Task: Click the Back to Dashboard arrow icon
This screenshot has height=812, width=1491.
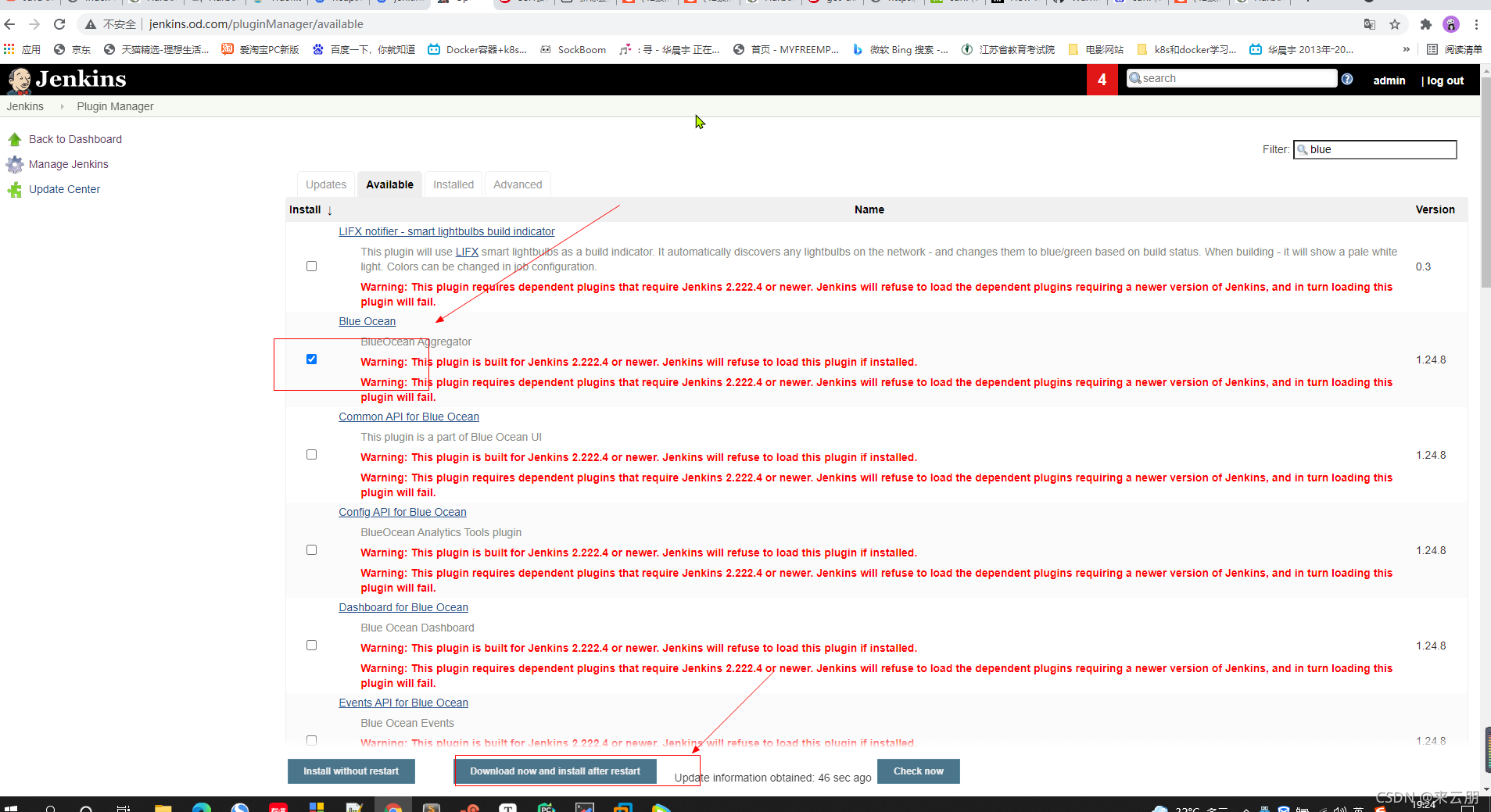Action: click(x=14, y=139)
